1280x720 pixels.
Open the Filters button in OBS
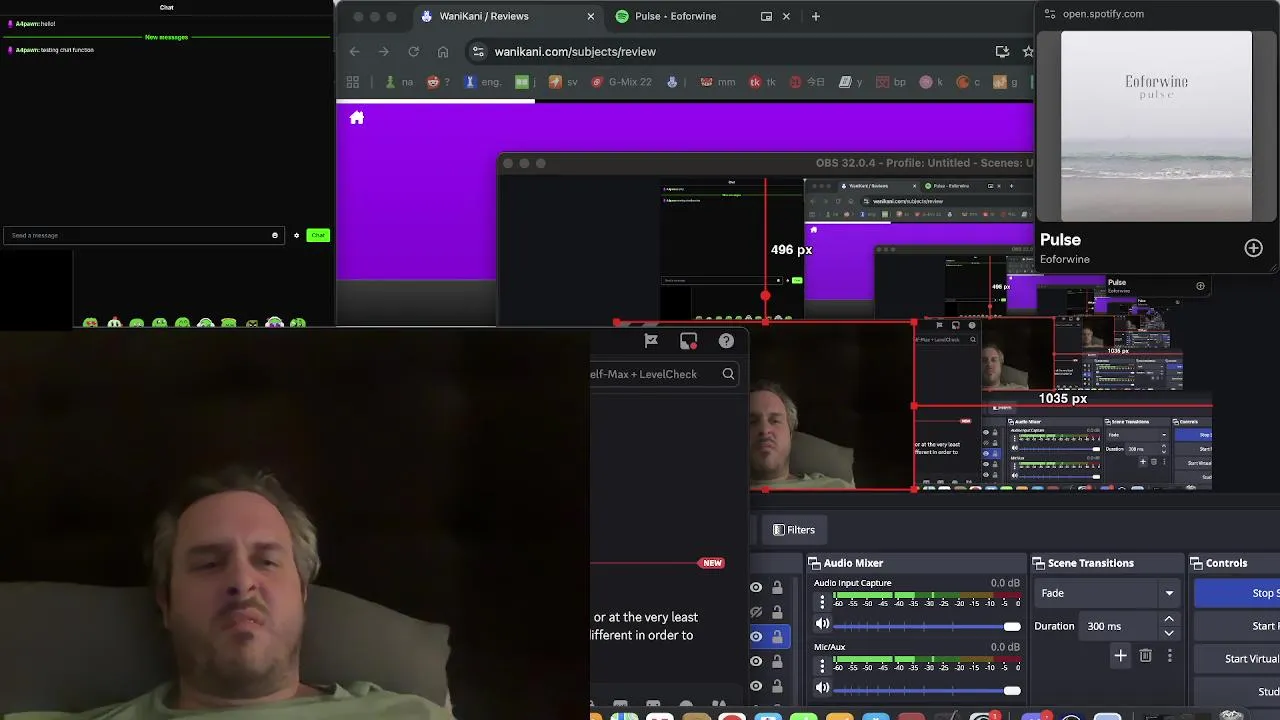795,530
